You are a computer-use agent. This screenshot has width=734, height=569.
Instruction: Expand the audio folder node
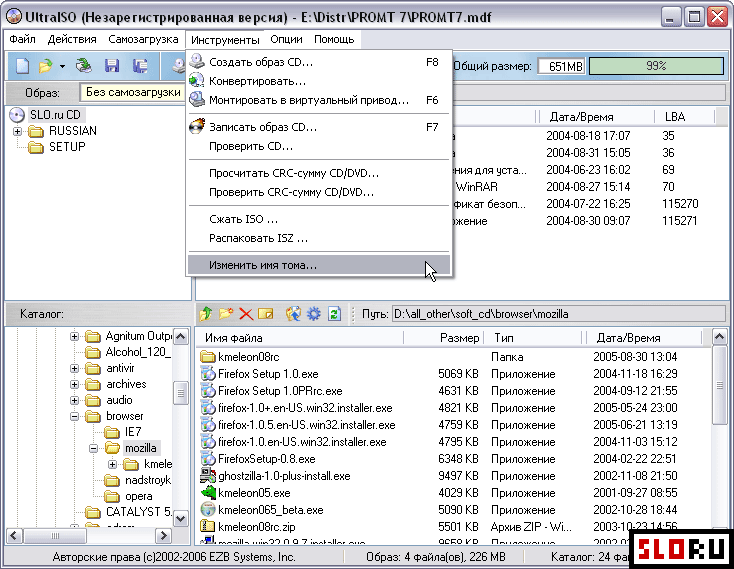[74, 401]
